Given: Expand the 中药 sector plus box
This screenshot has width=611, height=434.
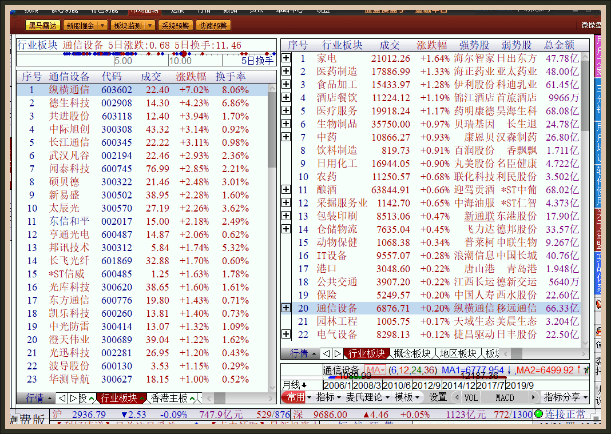Looking at the screenshot, I should pos(286,137).
